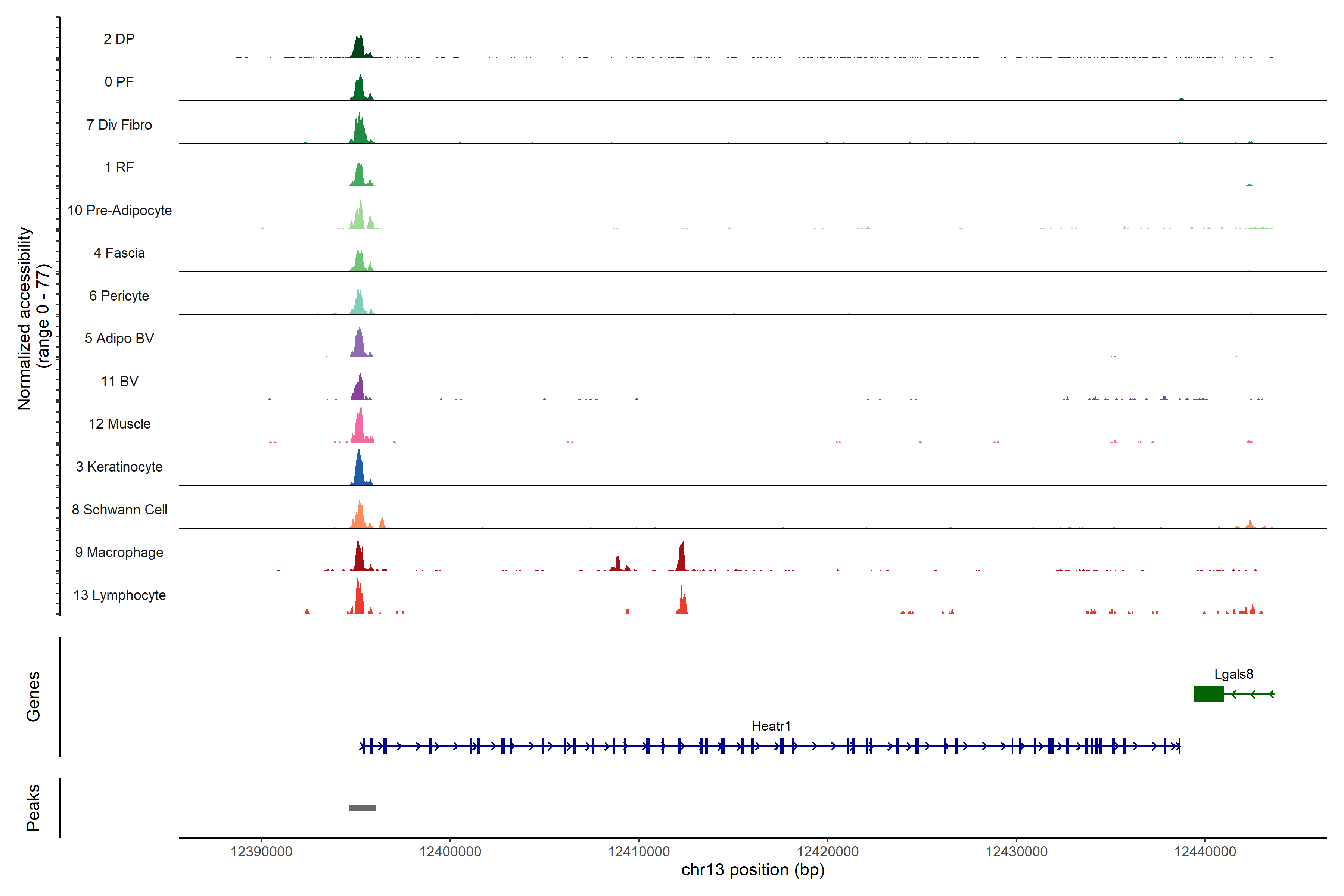Click the Genes panel label

[33, 696]
